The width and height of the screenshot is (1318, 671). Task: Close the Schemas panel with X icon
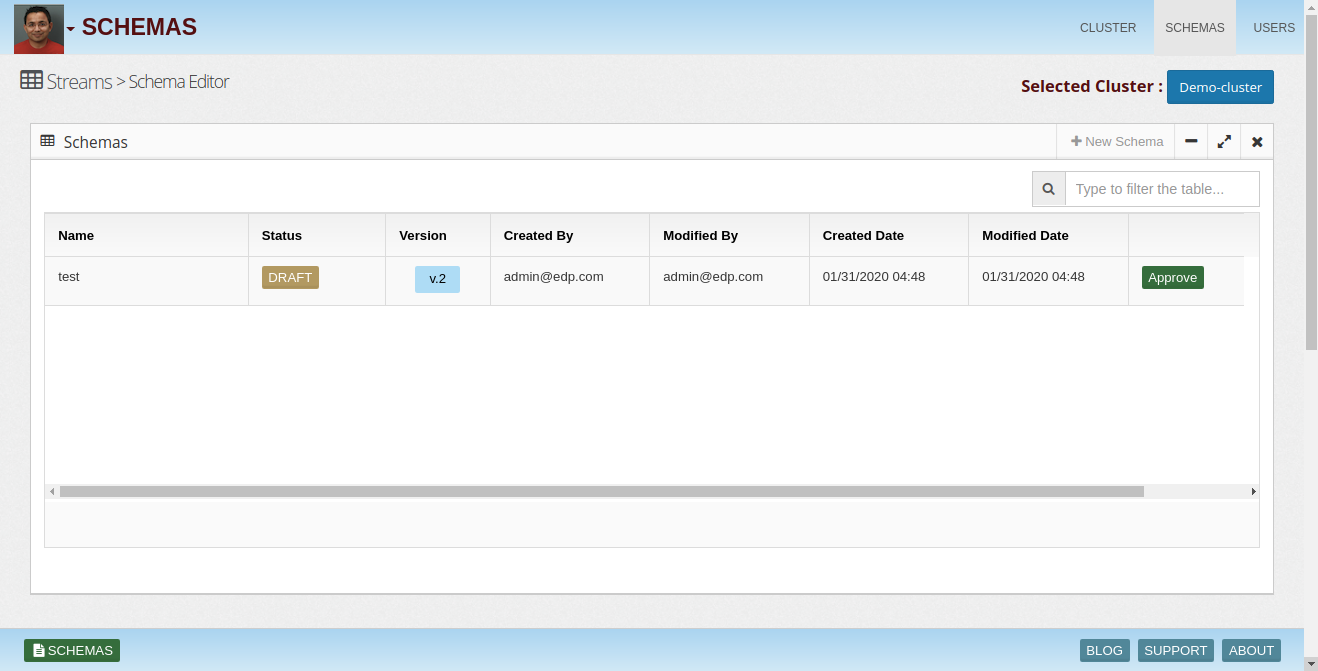click(x=1257, y=141)
